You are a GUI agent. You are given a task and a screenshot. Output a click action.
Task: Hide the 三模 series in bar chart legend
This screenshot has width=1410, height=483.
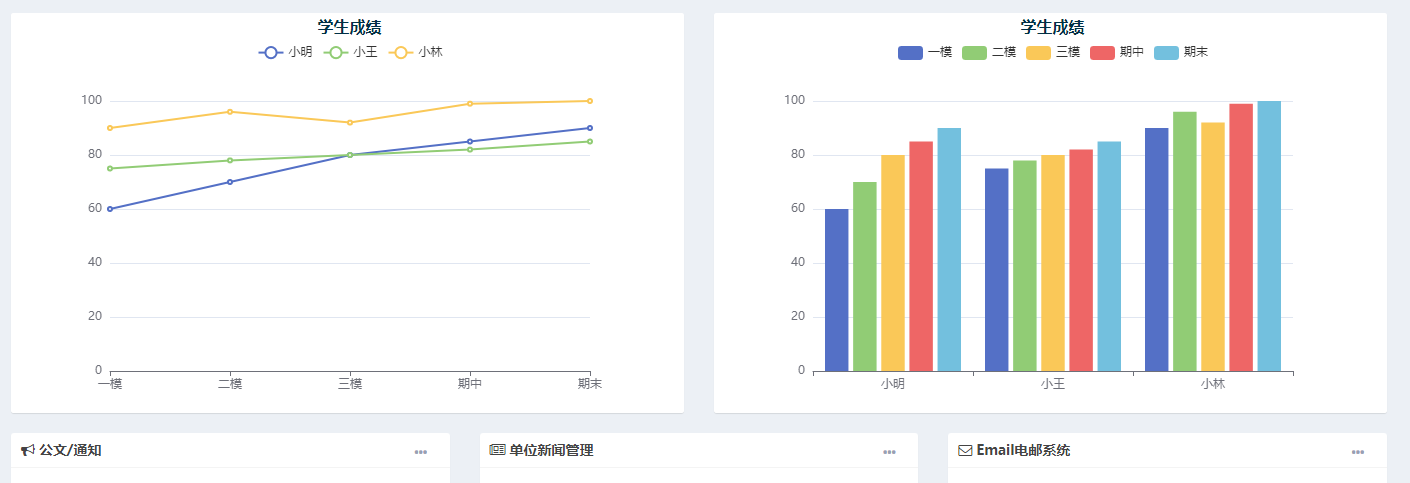(x=1053, y=52)
